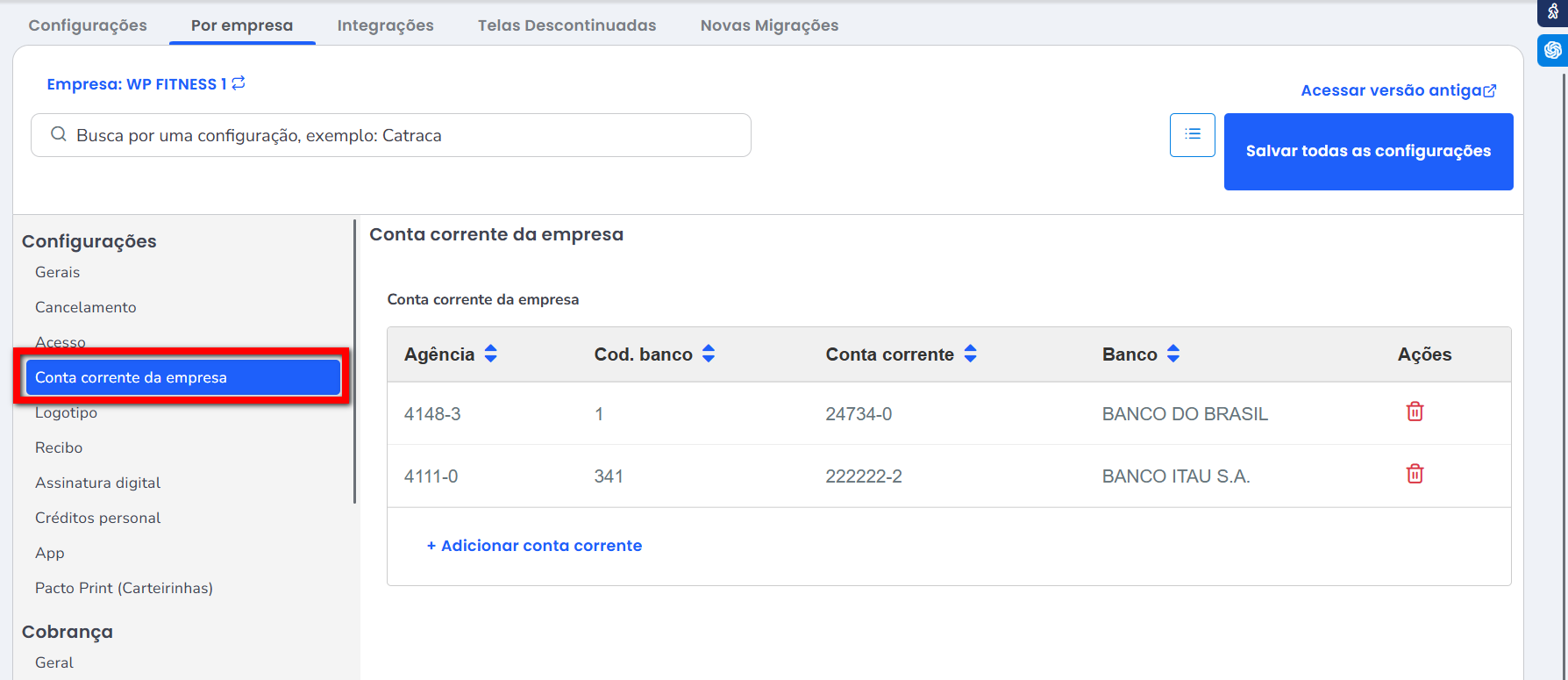The width and height of the screenshot is (1568, 680).
Task: Click the list view icon button
Action: 1192,135
